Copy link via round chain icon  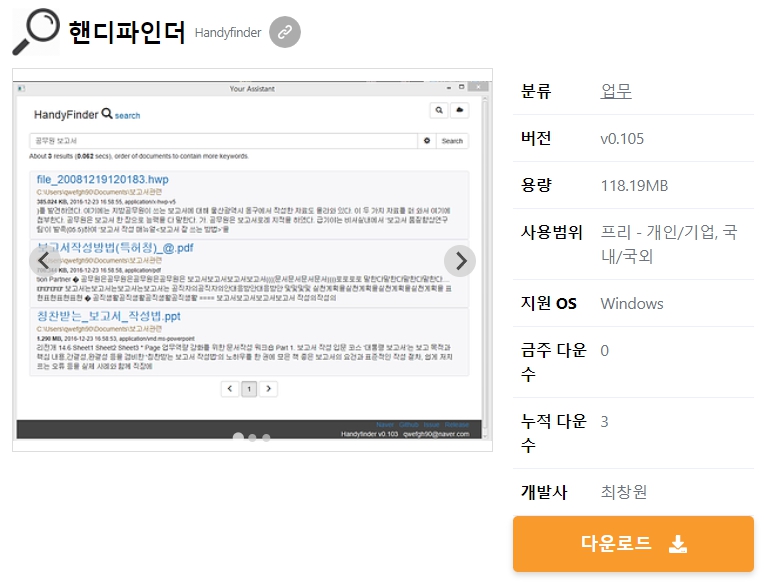point(285,32)
